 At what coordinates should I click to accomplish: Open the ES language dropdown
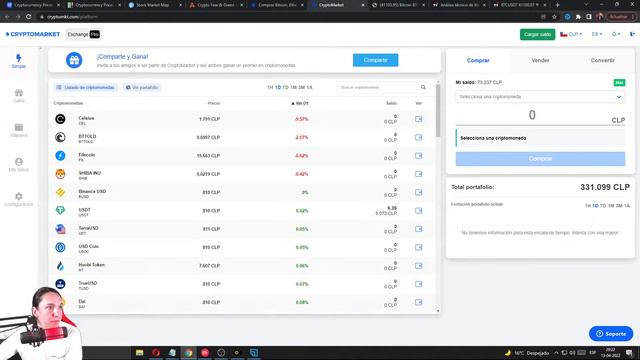coord(597,34)
